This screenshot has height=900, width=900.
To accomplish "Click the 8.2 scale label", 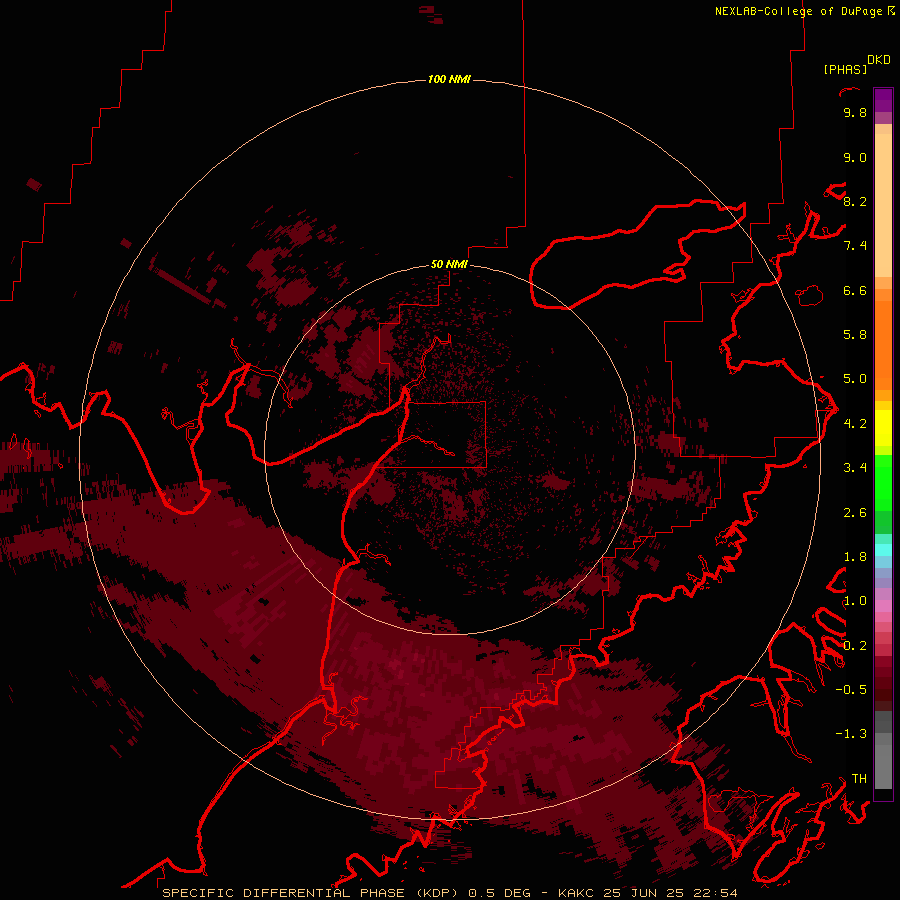I will point(855,201).
